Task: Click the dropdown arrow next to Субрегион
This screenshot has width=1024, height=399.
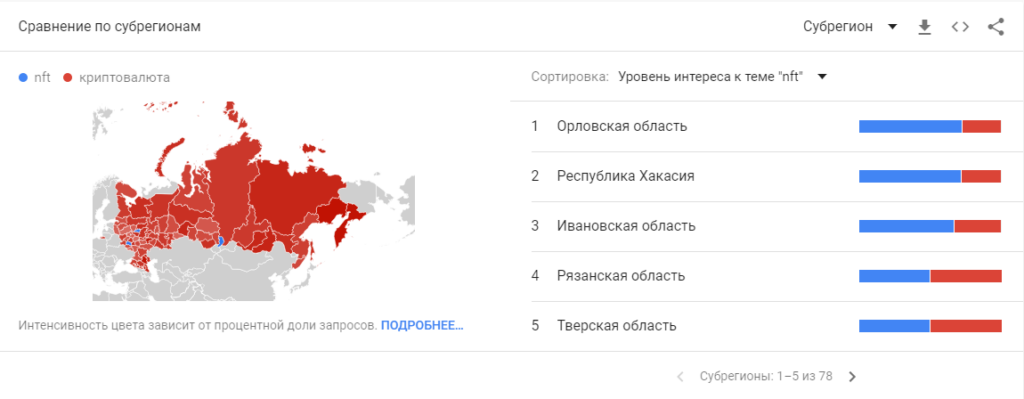Action: coord(892,27)
